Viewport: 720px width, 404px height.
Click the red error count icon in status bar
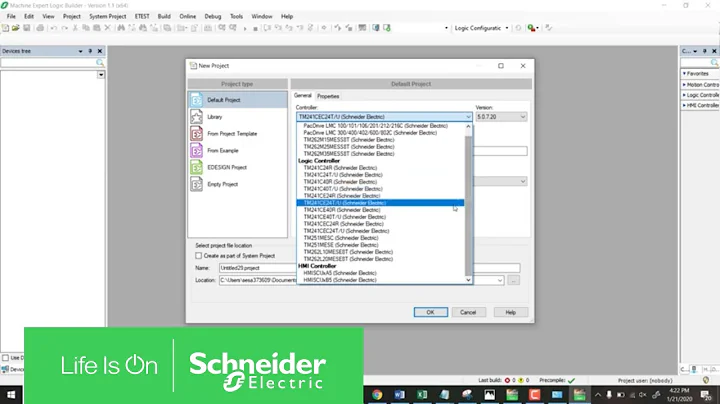click(x=507, y=380)
